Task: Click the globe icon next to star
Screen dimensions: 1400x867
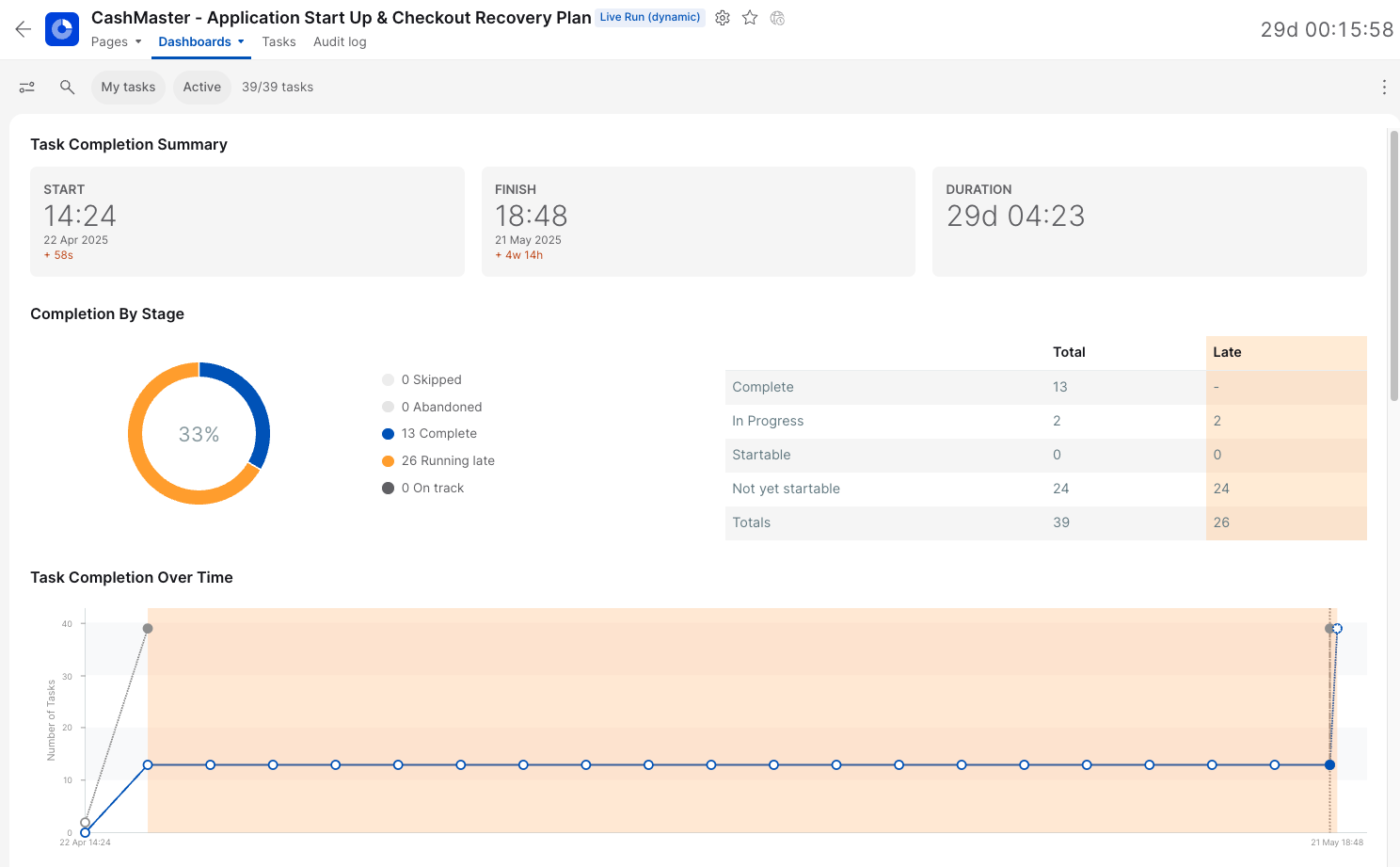Action: [777, 18]
